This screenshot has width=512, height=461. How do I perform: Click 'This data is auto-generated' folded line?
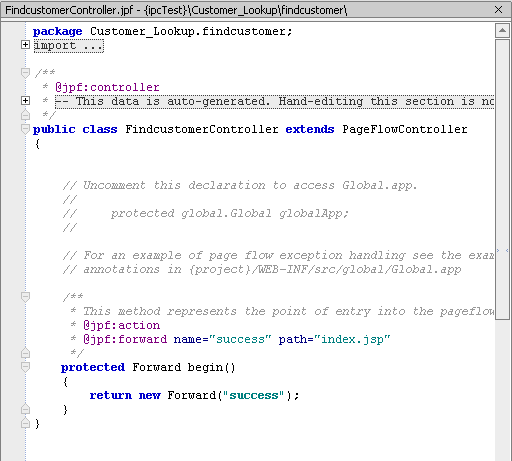(275, 101)
